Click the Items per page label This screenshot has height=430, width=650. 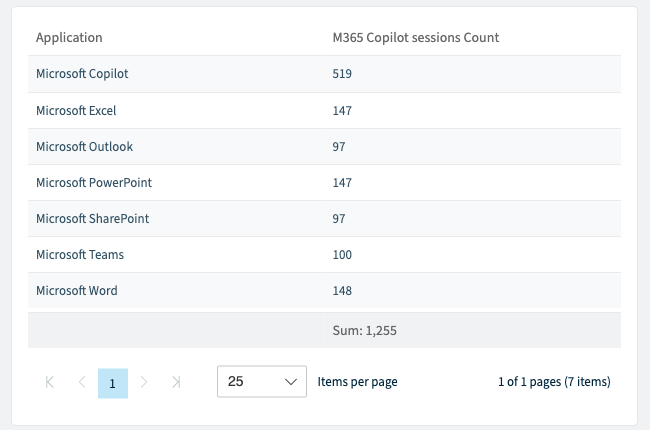(x=357, y=381)
